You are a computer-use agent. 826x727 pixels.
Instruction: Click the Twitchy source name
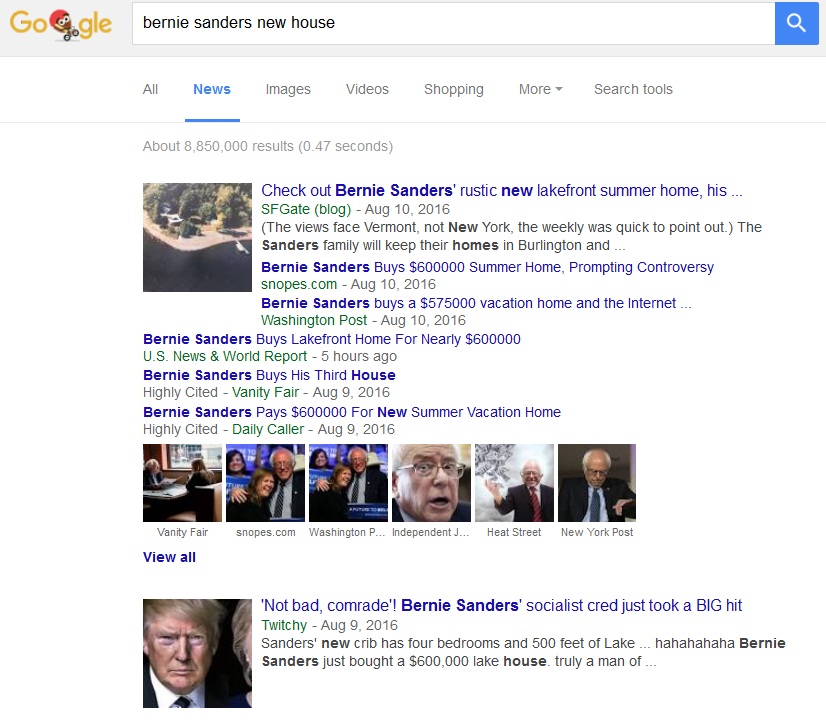[x=284, y=625]
